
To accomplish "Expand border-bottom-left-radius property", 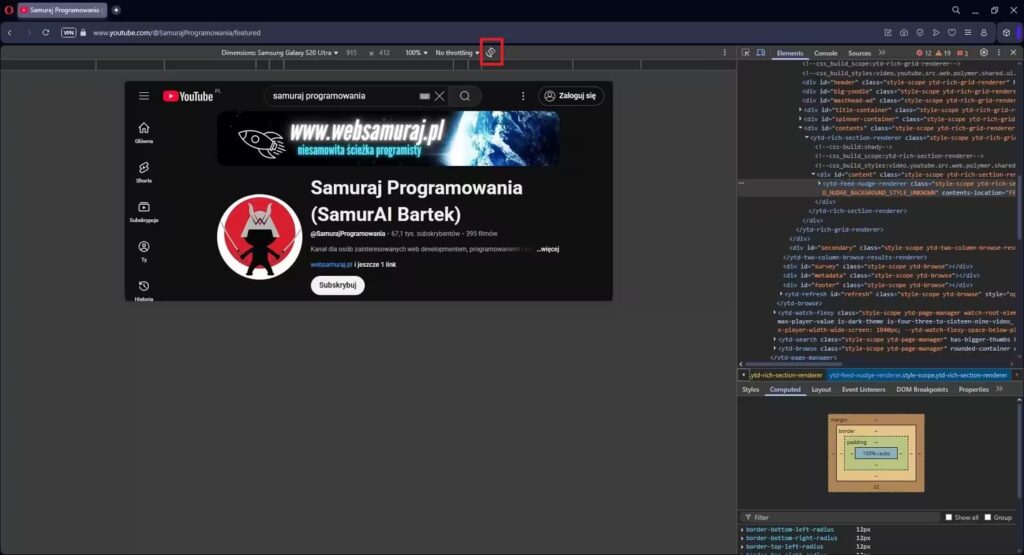I will click(x=743, y=530).
